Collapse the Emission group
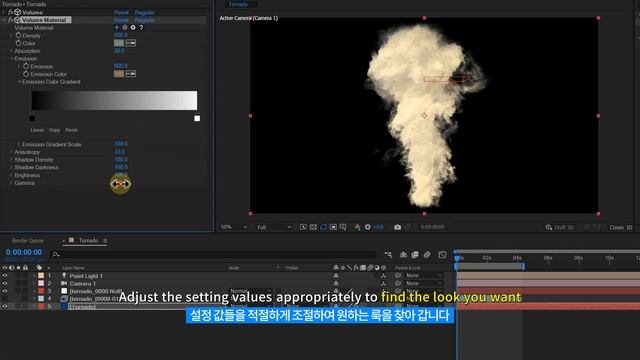Screen dimensions: 640x360 point(11,58)
